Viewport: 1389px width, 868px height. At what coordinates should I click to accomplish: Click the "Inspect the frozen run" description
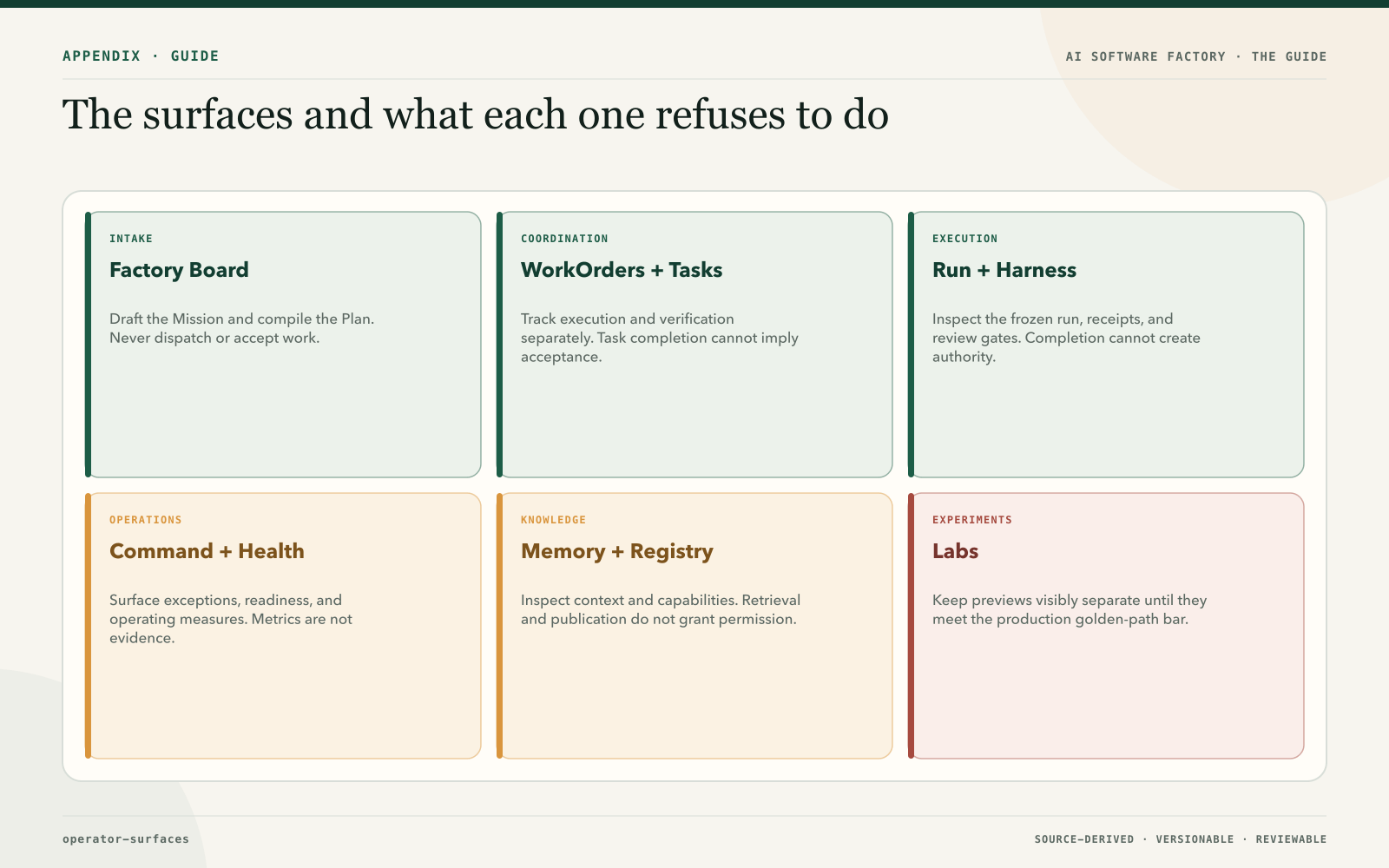(1066, 338)
